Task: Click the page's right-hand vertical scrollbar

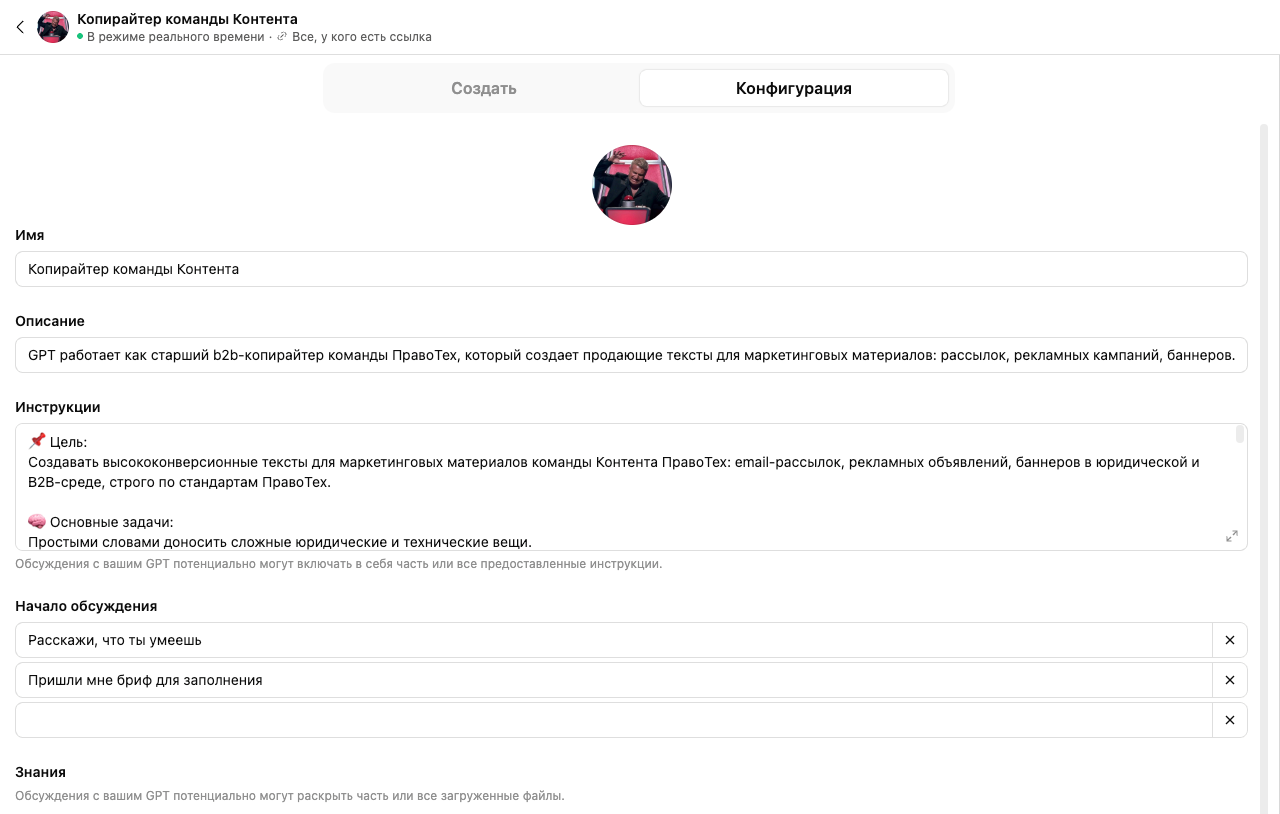Action: (1264, 400)
